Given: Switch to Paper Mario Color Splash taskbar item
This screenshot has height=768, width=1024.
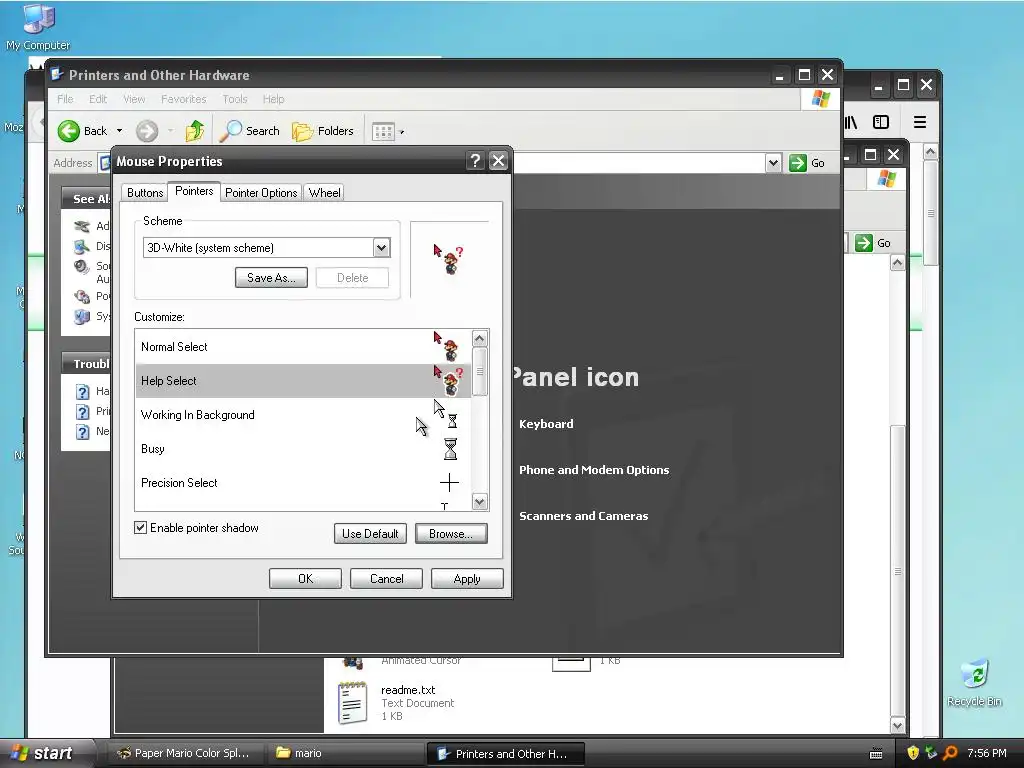Looking at the screenshot, I should coord(185,753).
